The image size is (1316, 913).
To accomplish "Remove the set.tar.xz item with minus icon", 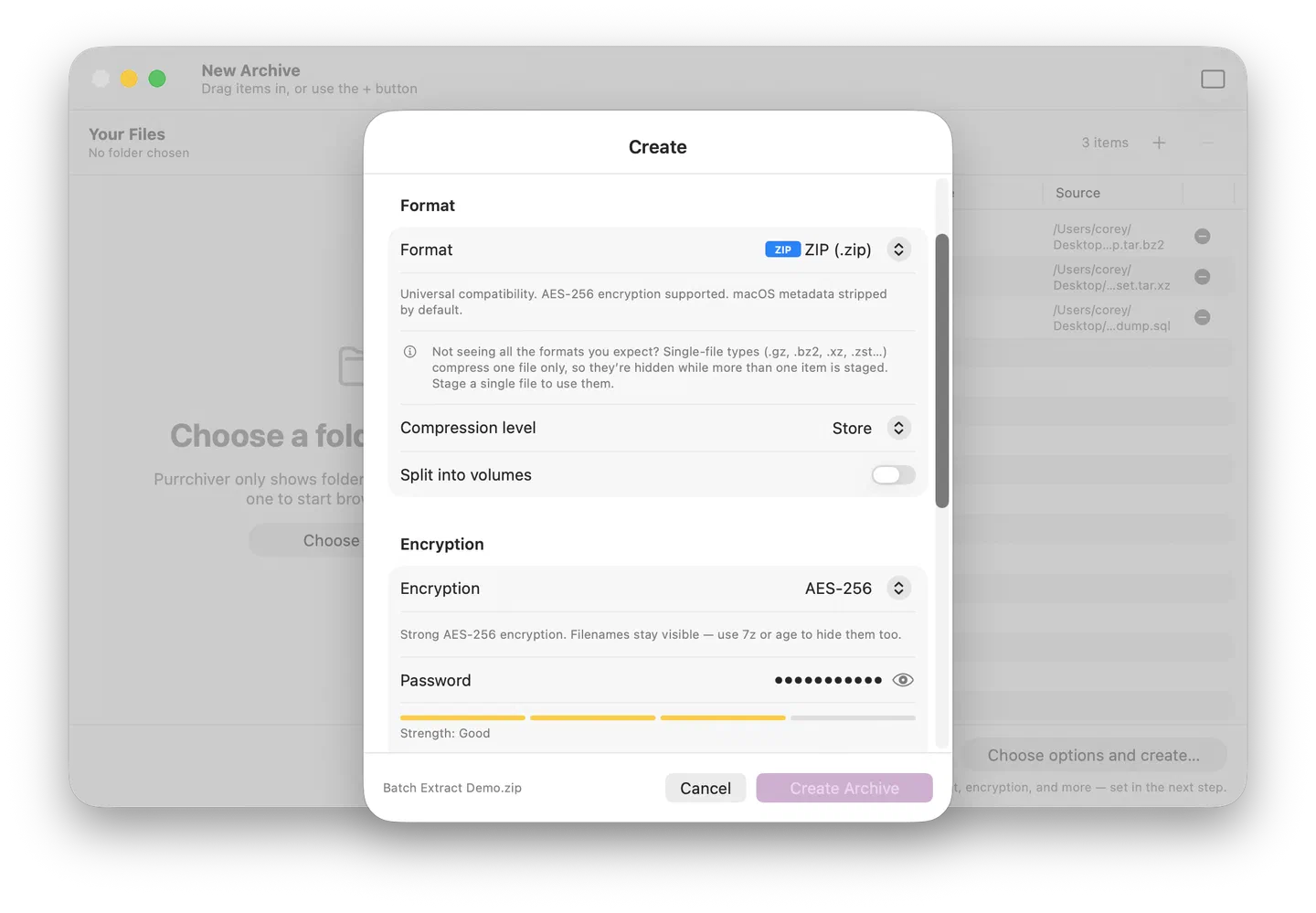I will click(x=1203, y=277).
